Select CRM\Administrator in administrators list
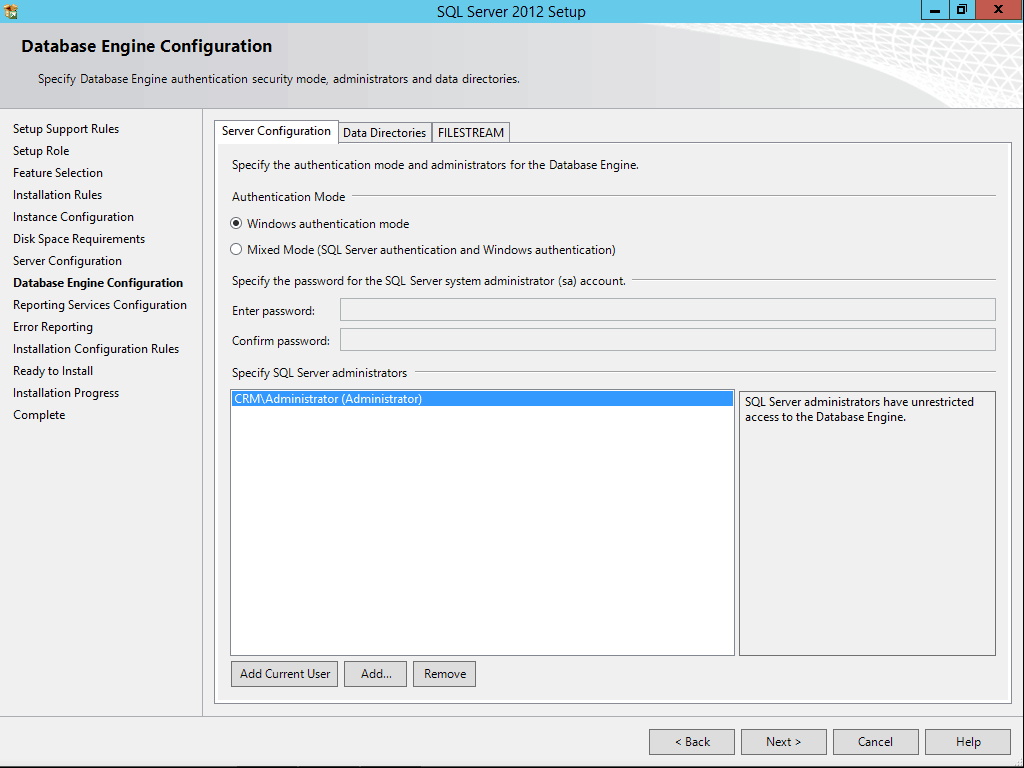The height and width of the screenshot is (768, 1024). 483,398
